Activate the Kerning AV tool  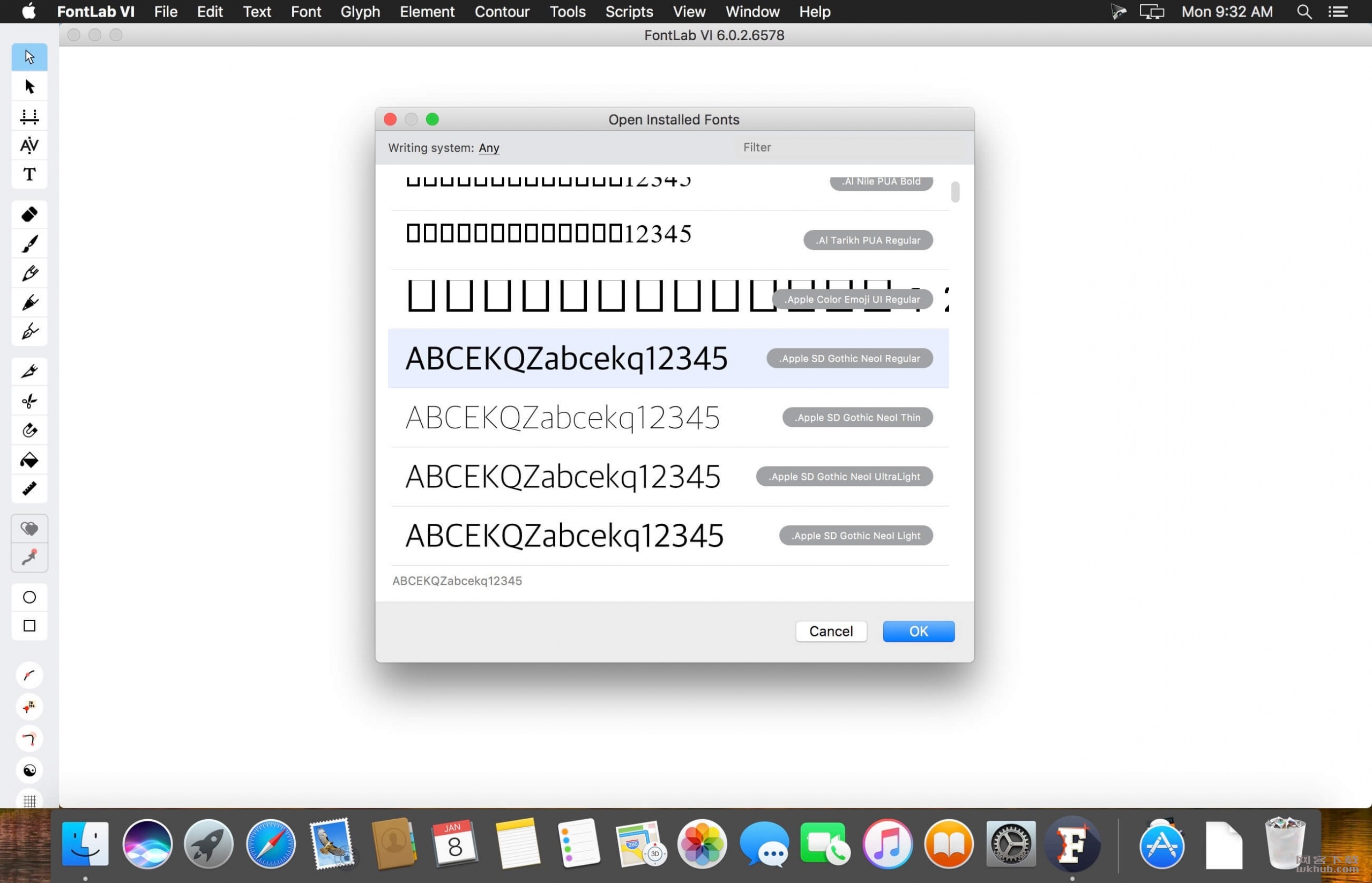29,145
